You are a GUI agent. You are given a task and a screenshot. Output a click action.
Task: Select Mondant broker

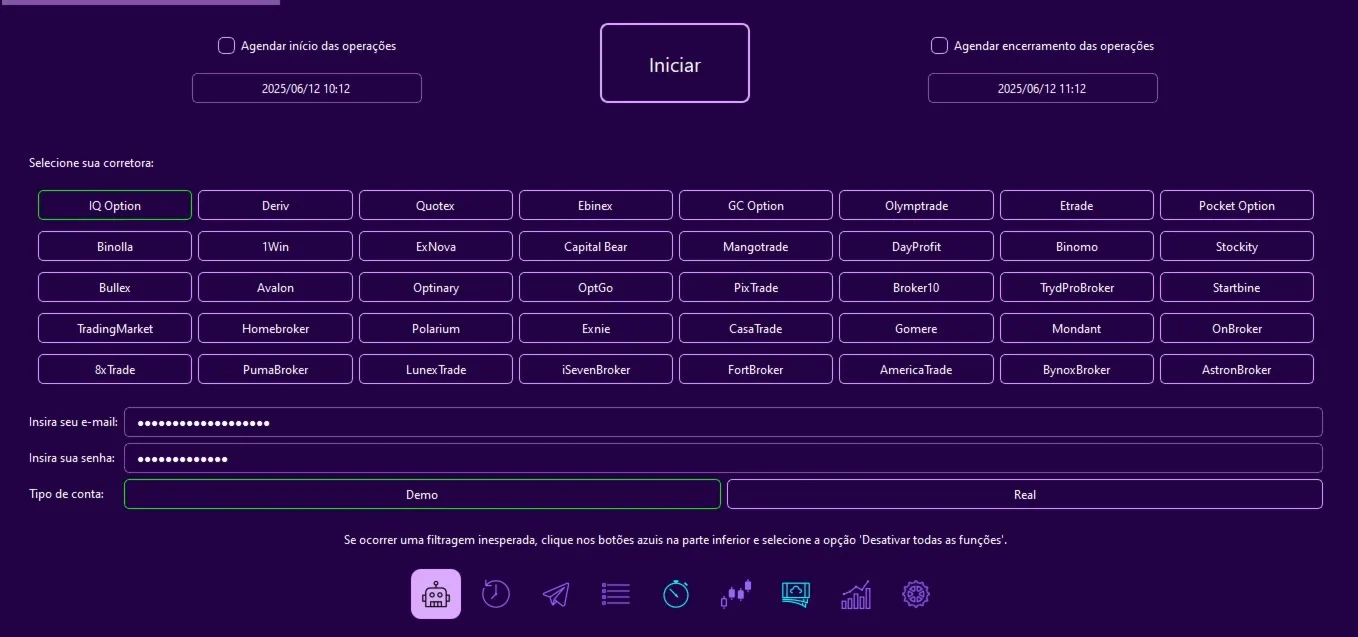pos(1077,328)
